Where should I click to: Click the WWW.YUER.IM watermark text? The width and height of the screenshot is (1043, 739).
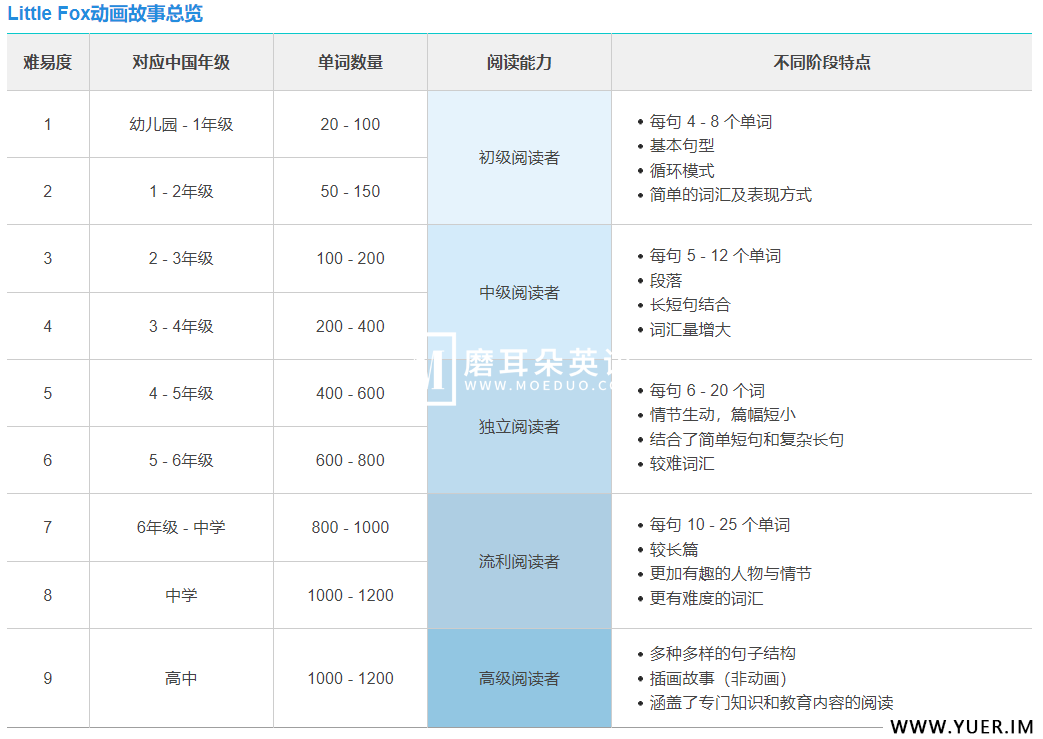tap(961, 727)
